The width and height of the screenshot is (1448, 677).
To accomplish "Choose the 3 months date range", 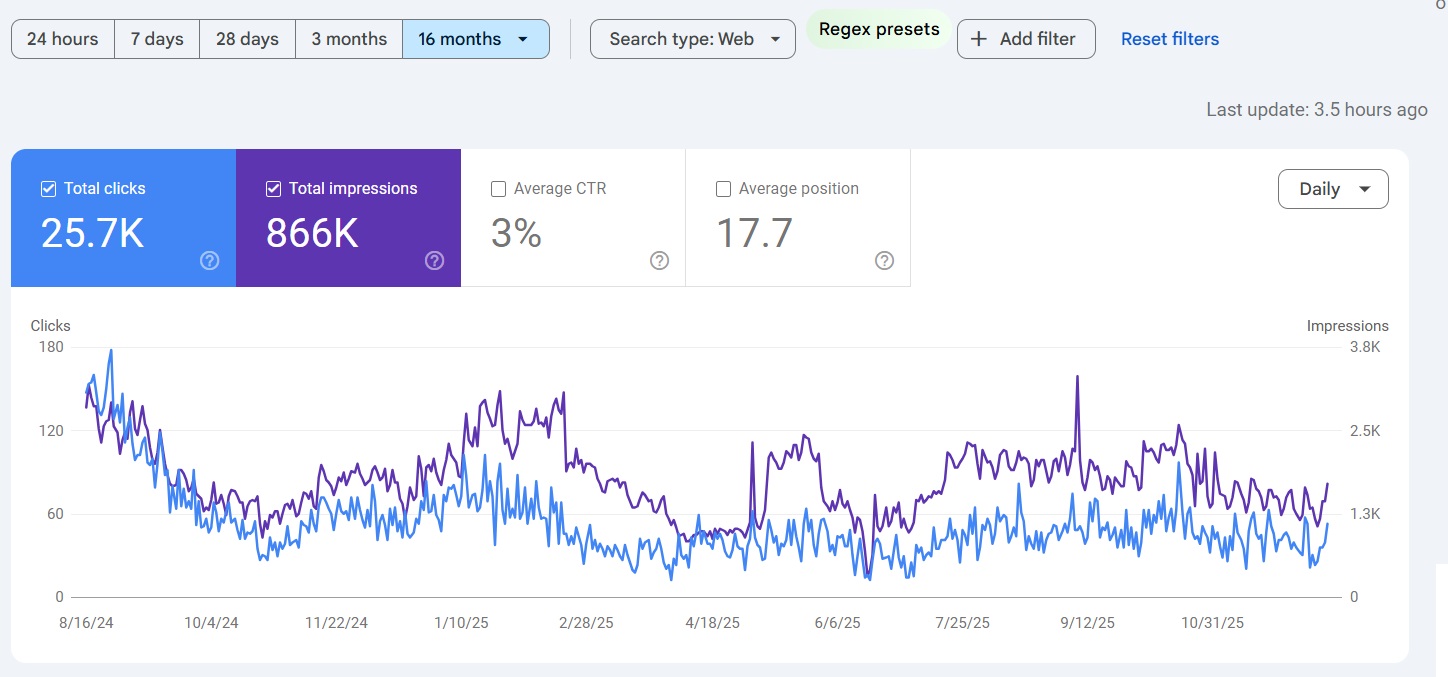I will pos(349,39).
